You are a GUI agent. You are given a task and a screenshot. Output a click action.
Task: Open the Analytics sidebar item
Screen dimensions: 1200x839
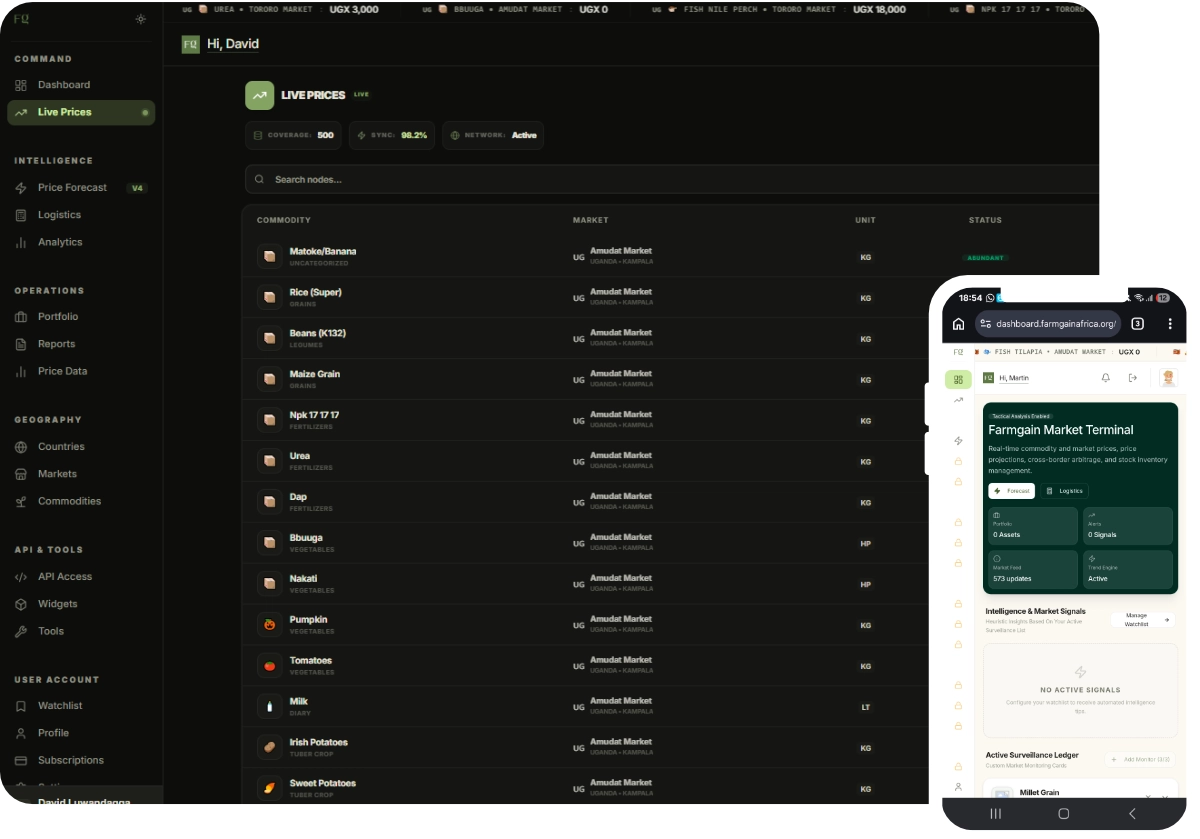(x=60, y=242)
